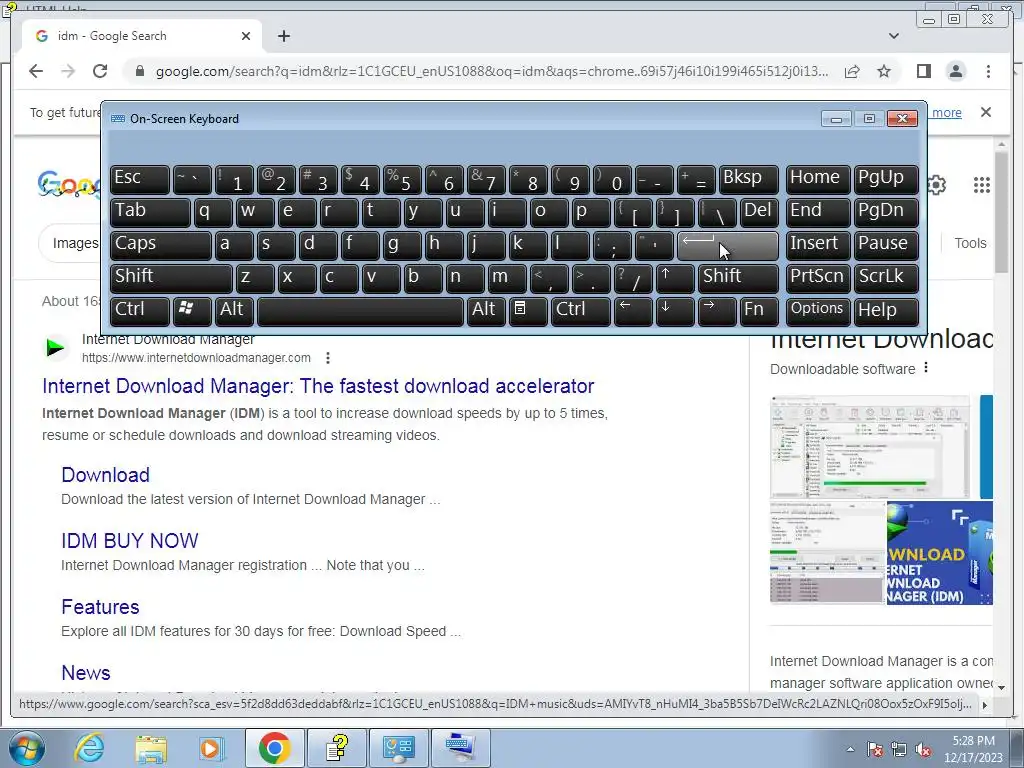1024x768 pixels.
Task: Open the Download Internet Download Manager image
Action: coord(939,553)
